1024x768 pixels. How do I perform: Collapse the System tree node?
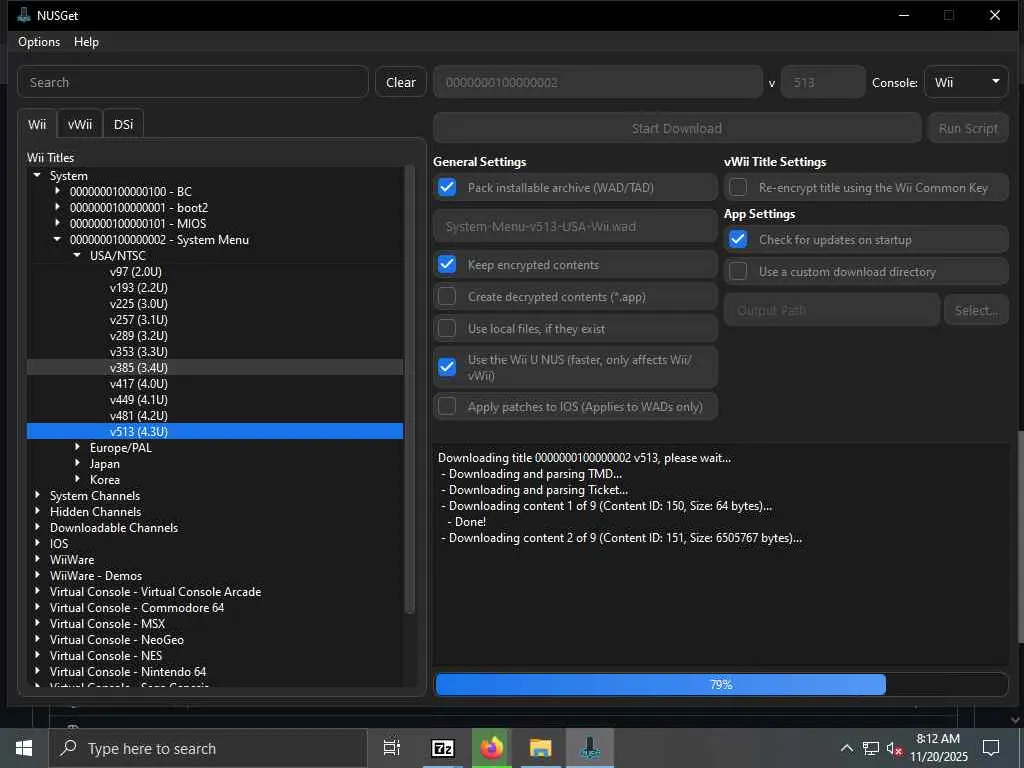tap(37, 175)
